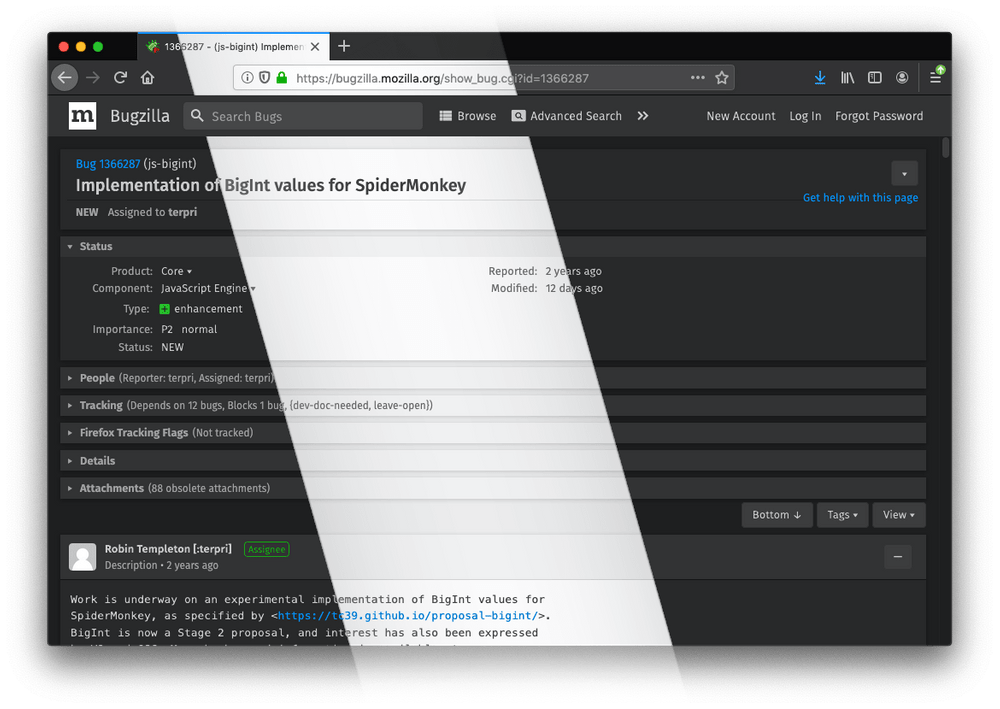Jump to page end with Bottom button
The width and height of the screenshot is (1000, 709).
[776, 515]
